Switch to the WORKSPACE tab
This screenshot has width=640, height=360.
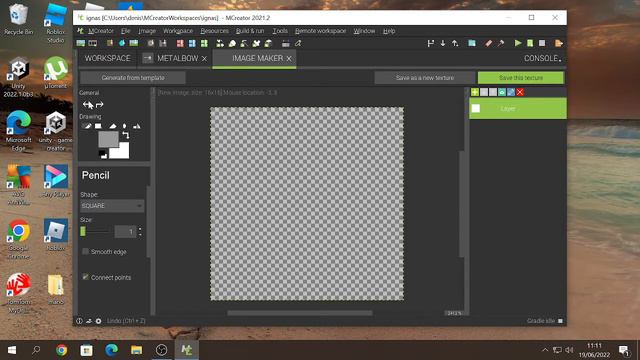point(108,58)
